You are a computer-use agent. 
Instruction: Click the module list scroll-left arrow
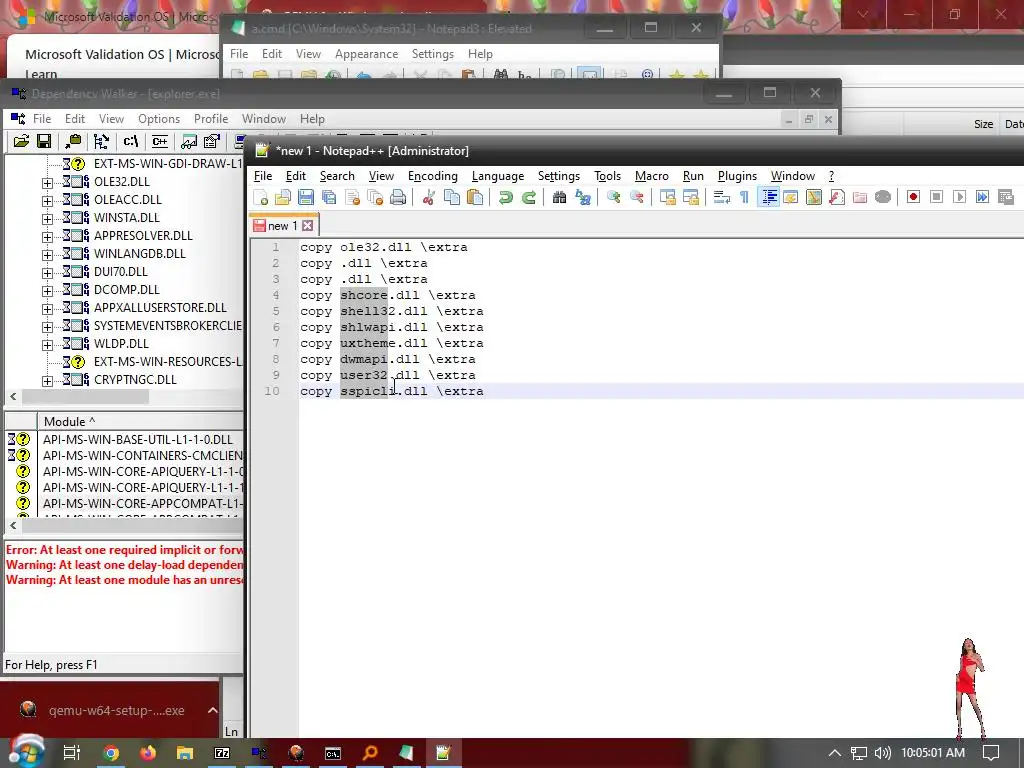point(13,525)
